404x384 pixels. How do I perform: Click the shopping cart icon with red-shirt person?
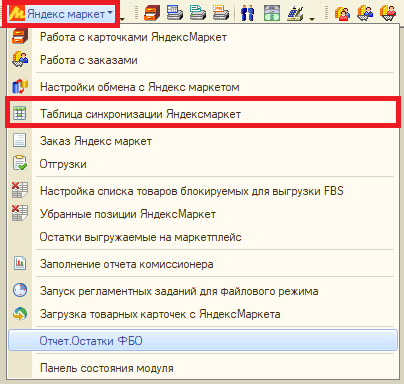click(388, 14)
